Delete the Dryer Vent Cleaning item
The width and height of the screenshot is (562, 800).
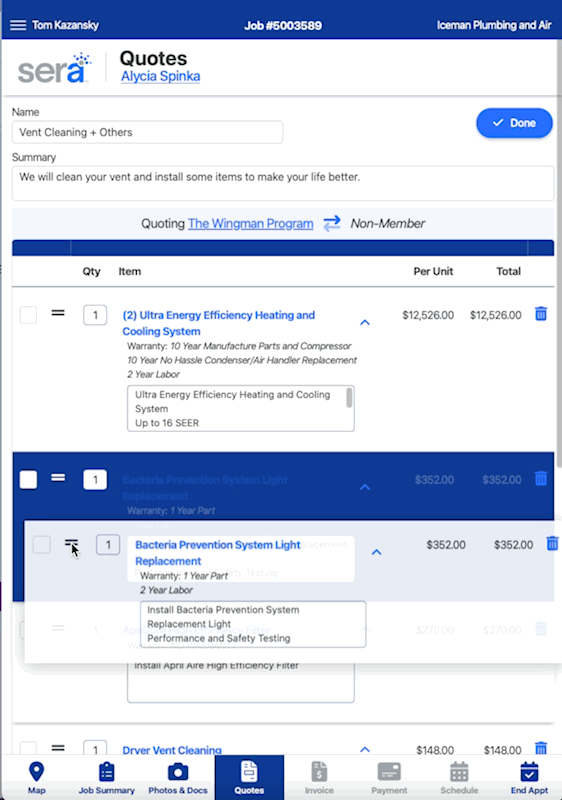541,748
